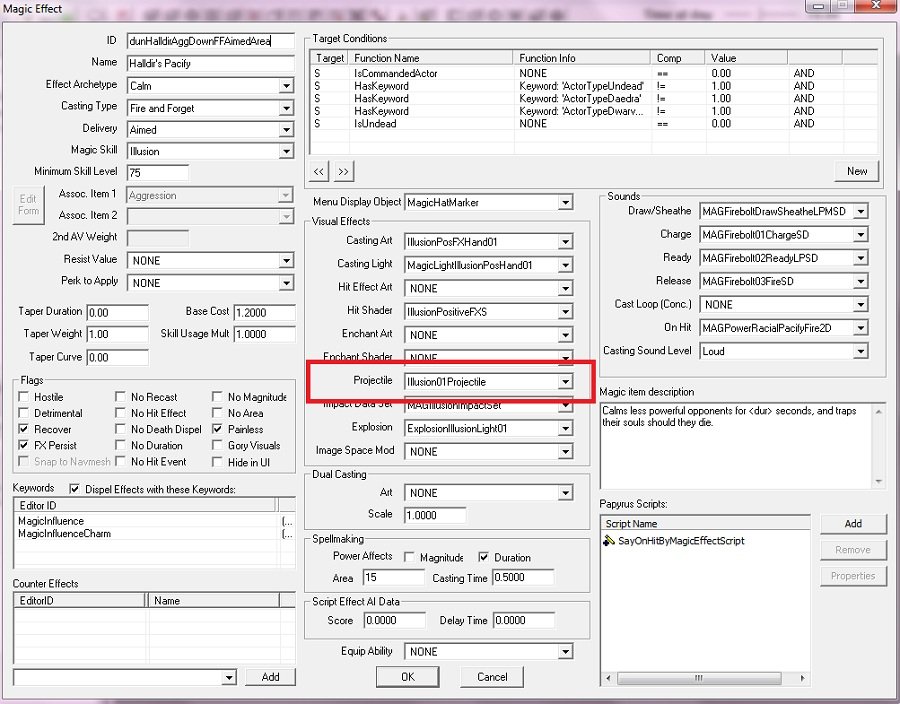Go to next condition page with >> button
Screen dimensions: 900x704
point(343,171)
